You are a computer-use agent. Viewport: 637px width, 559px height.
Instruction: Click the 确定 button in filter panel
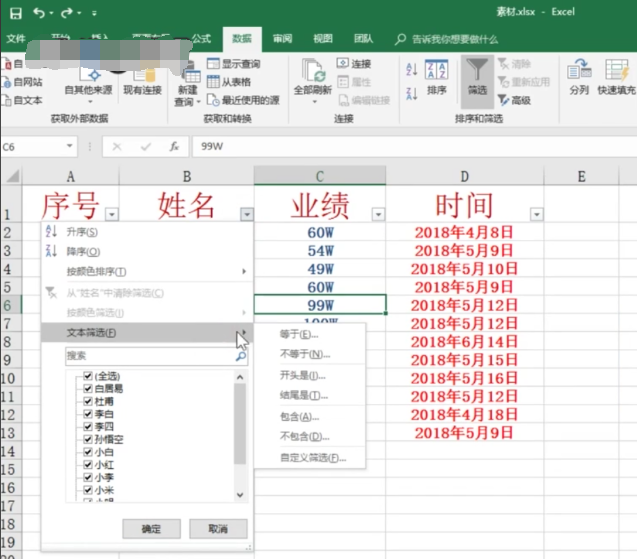pos(150,528)
